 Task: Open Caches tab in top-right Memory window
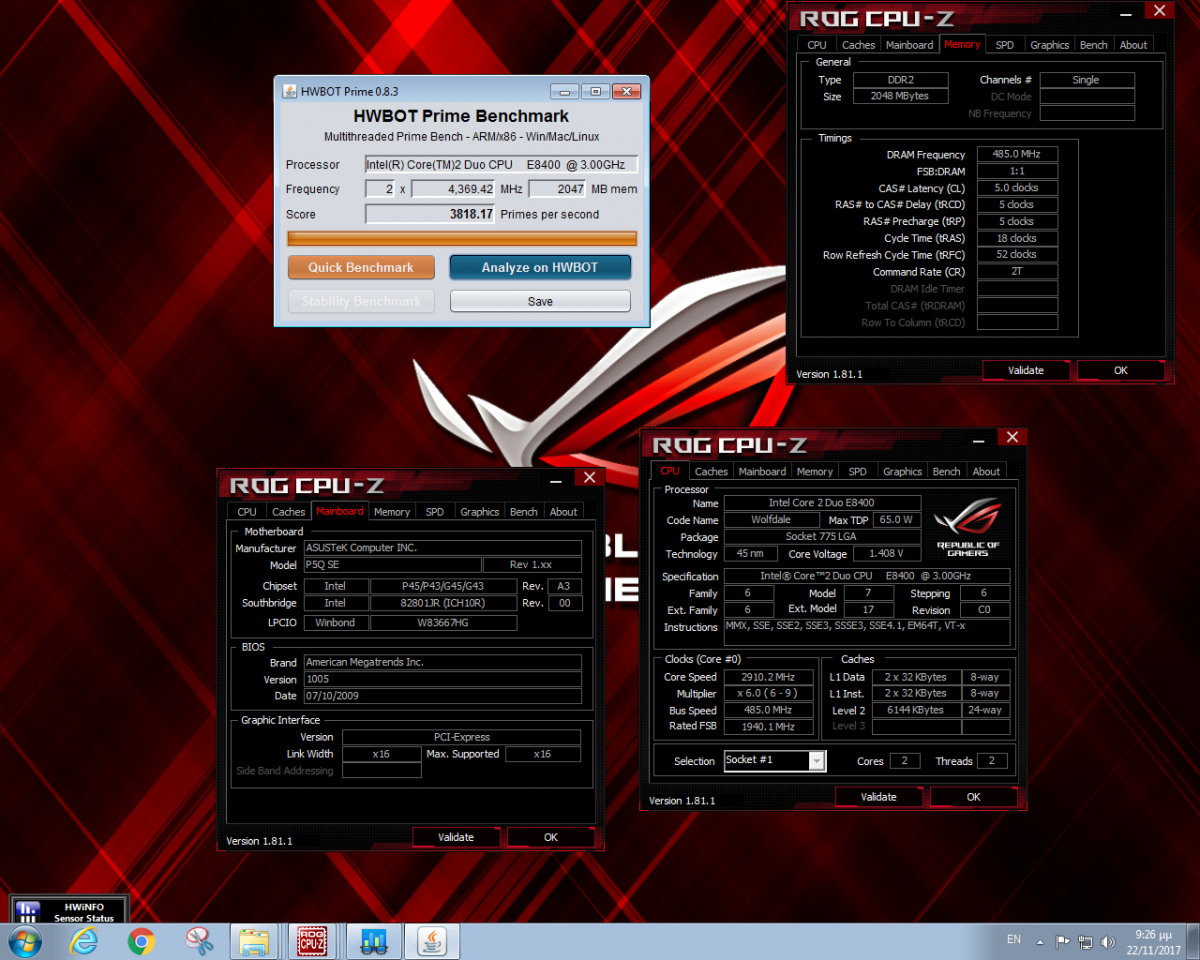pos(858,45)
